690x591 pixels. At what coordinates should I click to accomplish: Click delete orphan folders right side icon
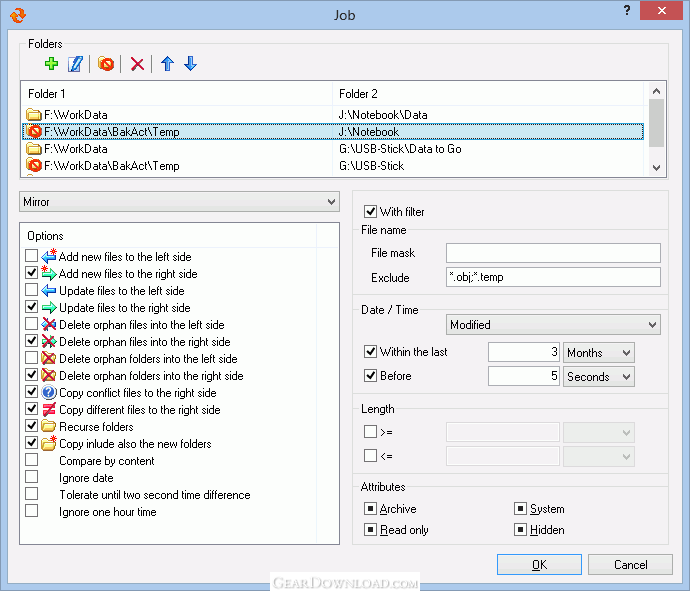tap(48, 375)
